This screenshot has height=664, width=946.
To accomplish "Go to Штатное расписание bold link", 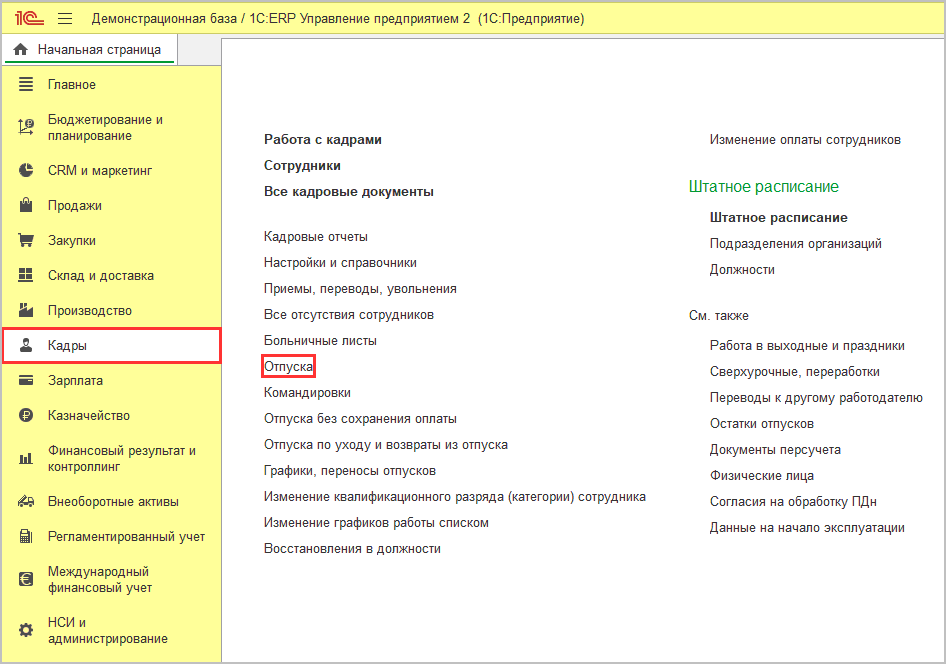I will point(778,217).
